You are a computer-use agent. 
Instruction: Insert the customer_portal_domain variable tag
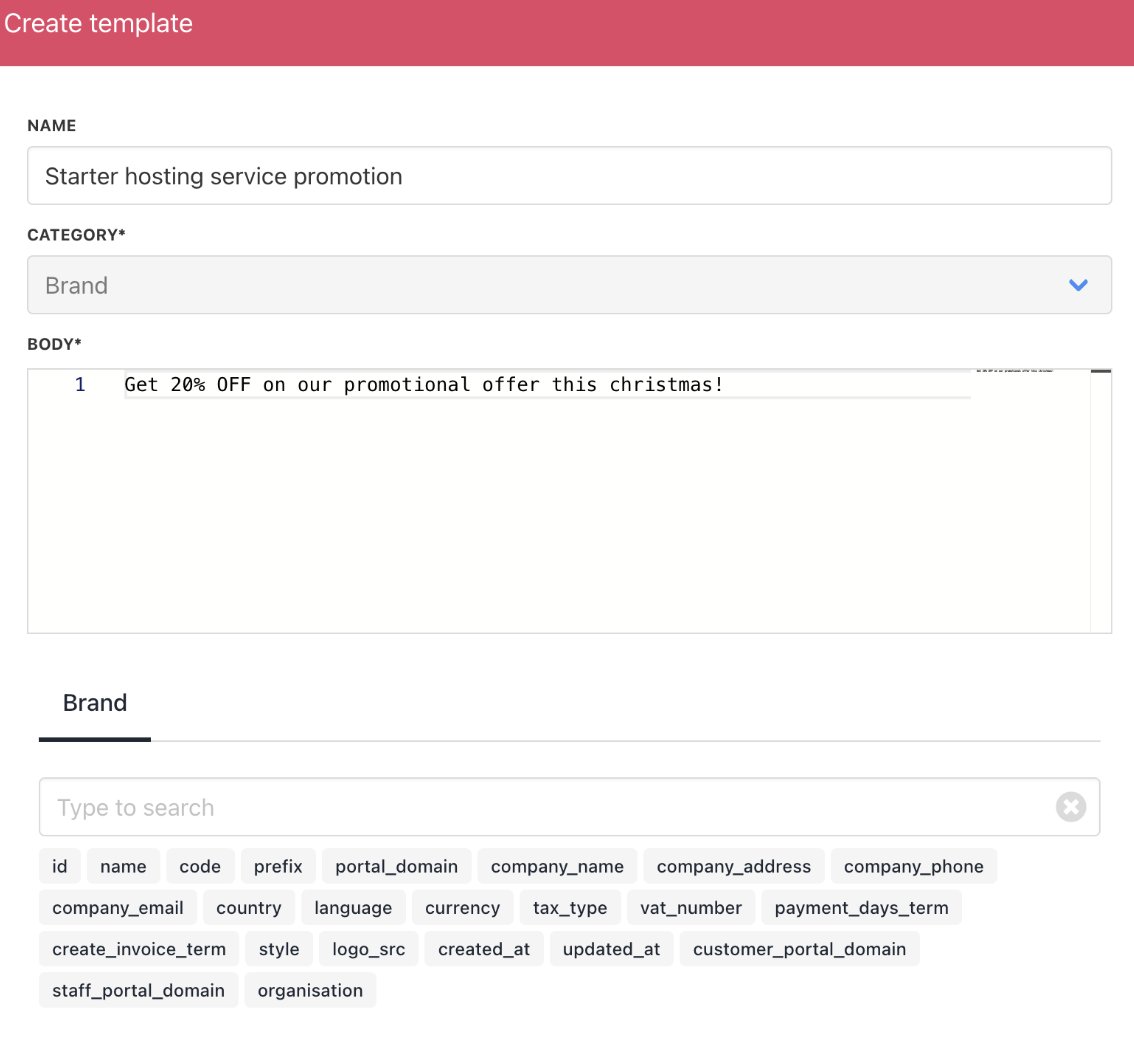click(799, 949)
